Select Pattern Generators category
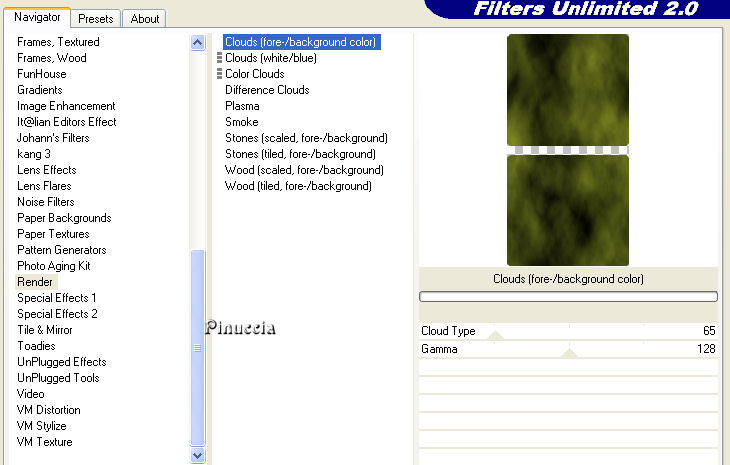 (61, 249)
